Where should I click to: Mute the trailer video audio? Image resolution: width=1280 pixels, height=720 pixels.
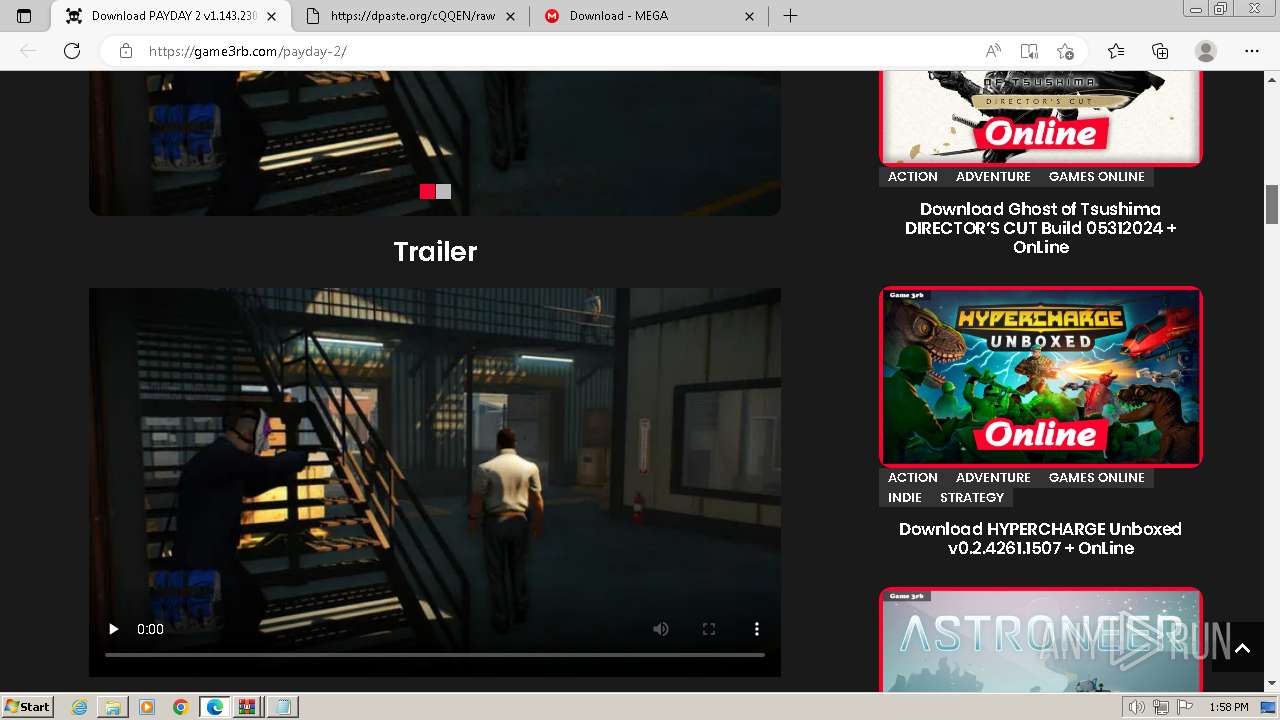661,629
